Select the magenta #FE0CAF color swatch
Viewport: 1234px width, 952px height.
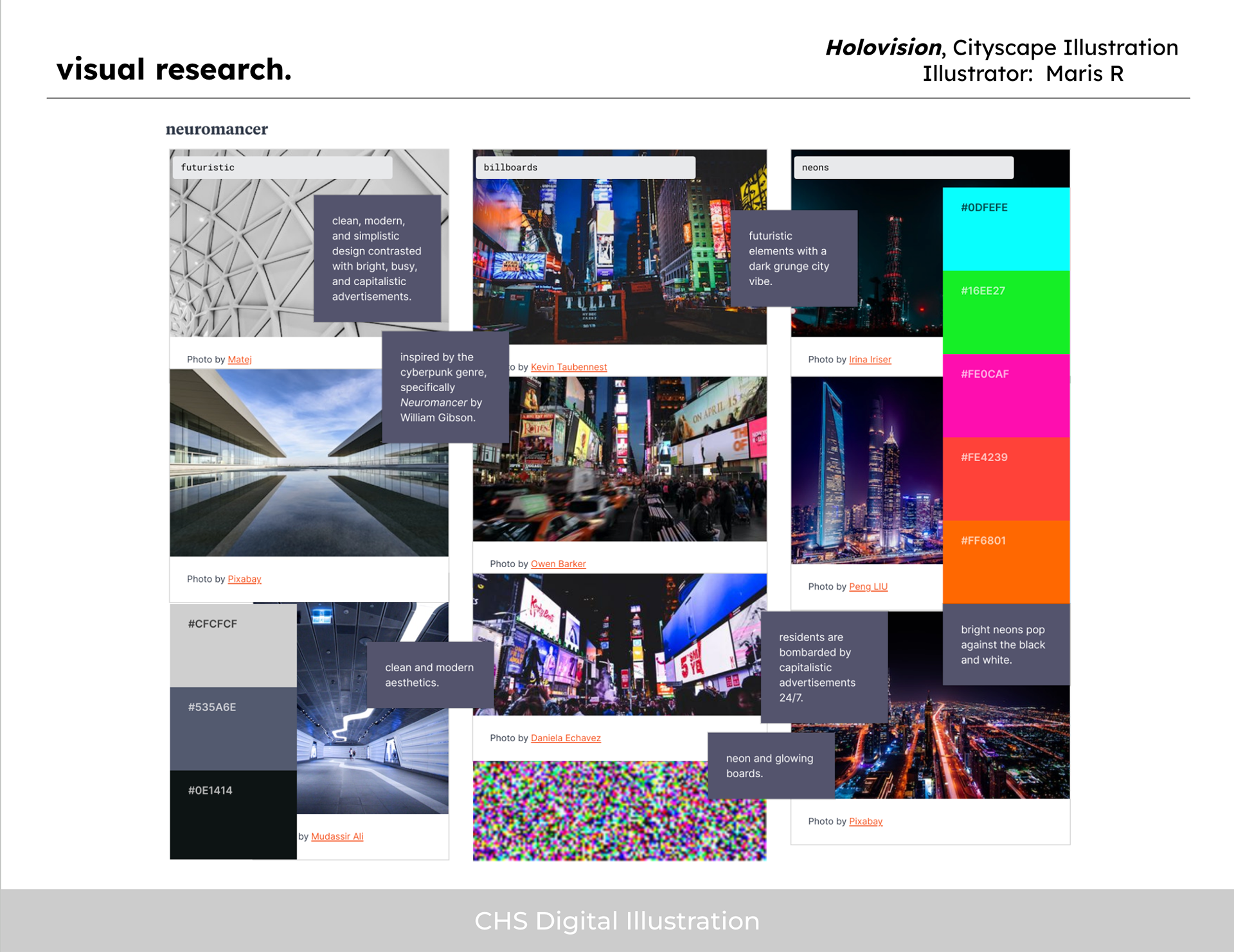[x=1006, y=396]
